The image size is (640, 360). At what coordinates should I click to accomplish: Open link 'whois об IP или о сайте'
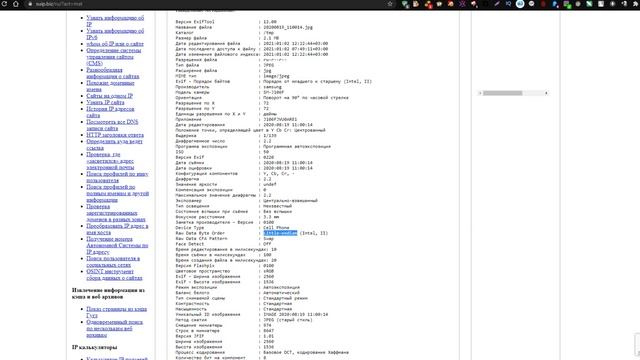pyautogui.click(x=115, y=44)
